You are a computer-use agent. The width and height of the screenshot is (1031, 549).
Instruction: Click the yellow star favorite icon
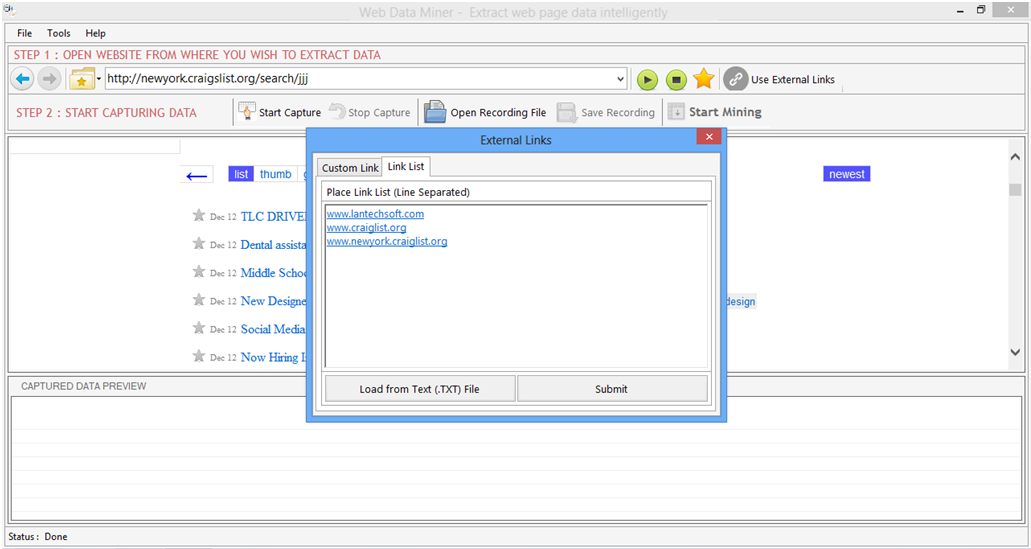click(704, 79)
